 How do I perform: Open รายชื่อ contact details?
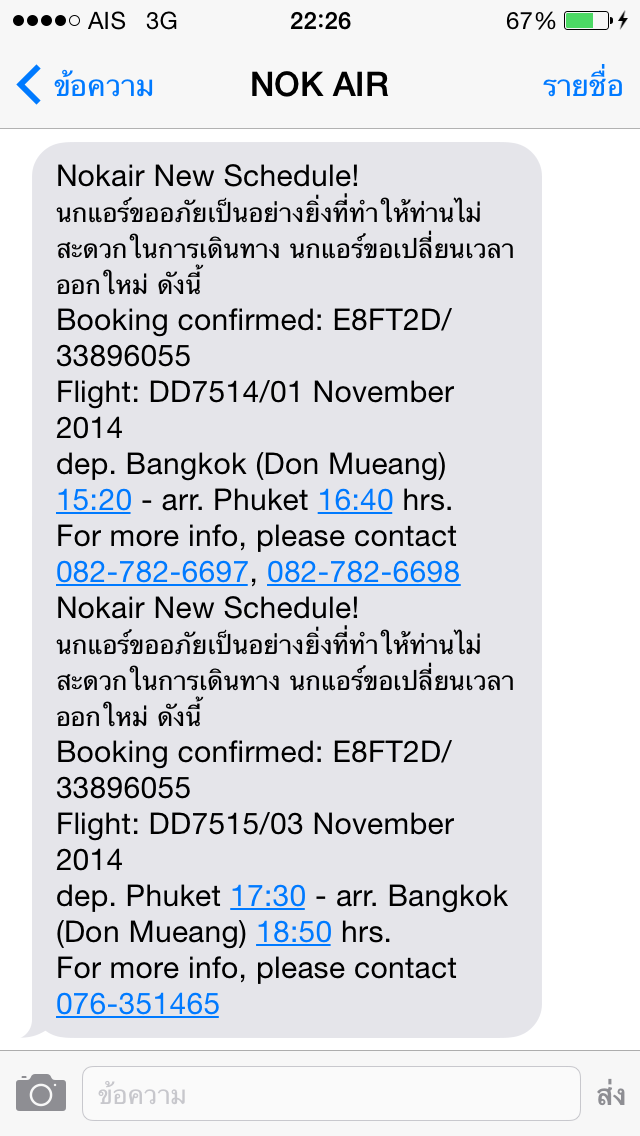[x=582, y=85]
